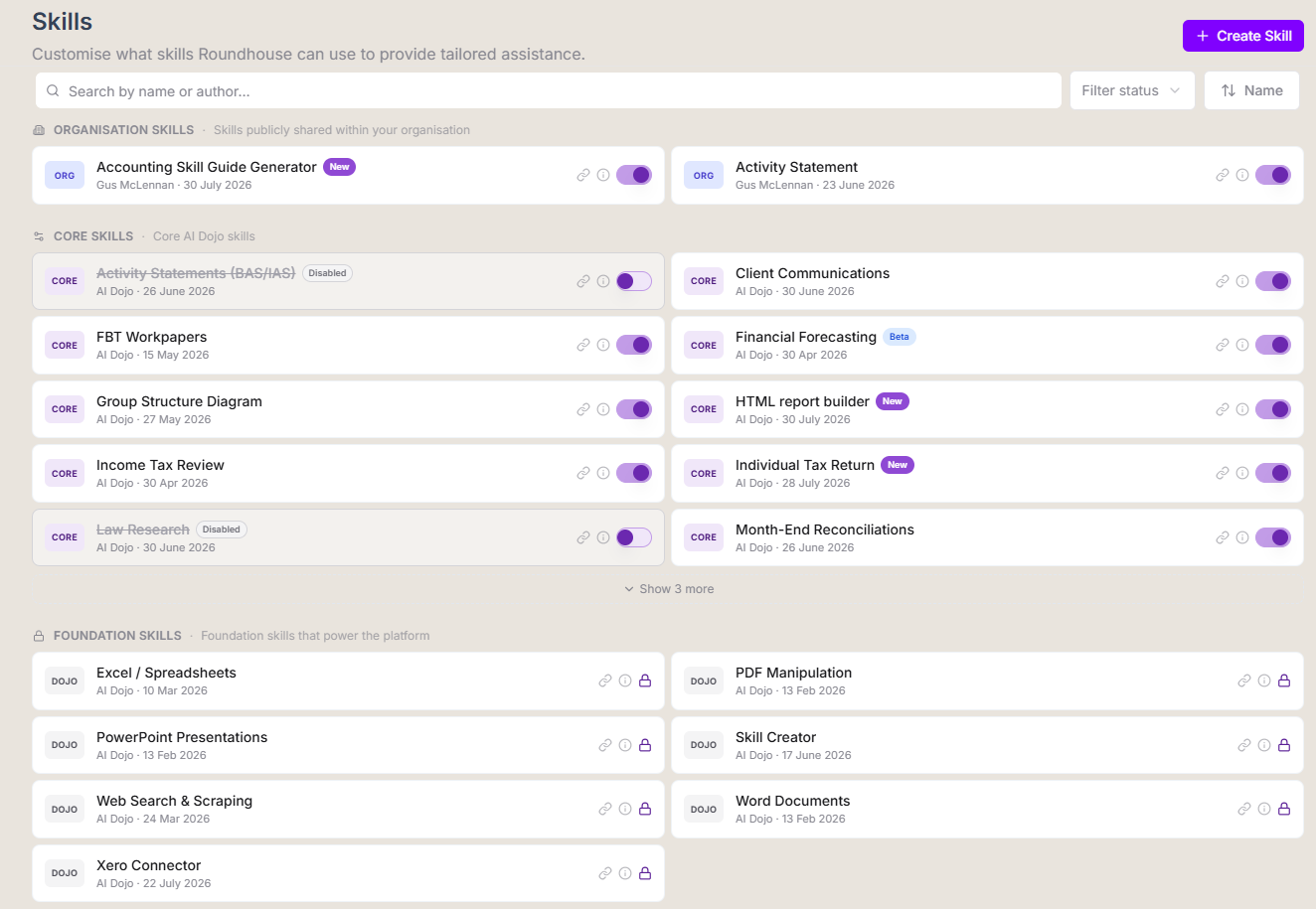Image resolution: width=1316 pixels, height=909 pixels.
Task: Copy link for Client Communications skill
Action: click(x=1223, y=281)
